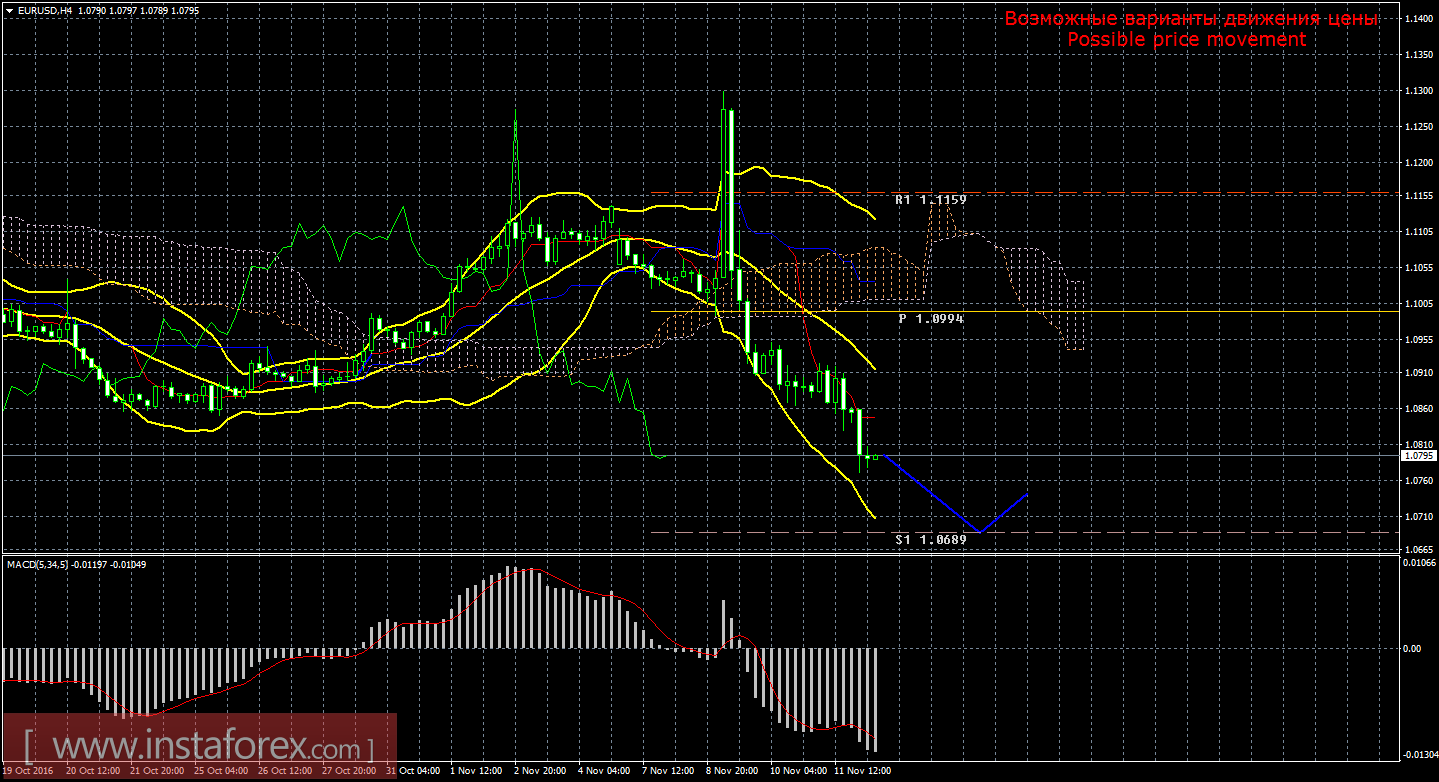1439x782 pixels.
Task: Click the 'Possible price movement' heading
Action: [1187, 39]
